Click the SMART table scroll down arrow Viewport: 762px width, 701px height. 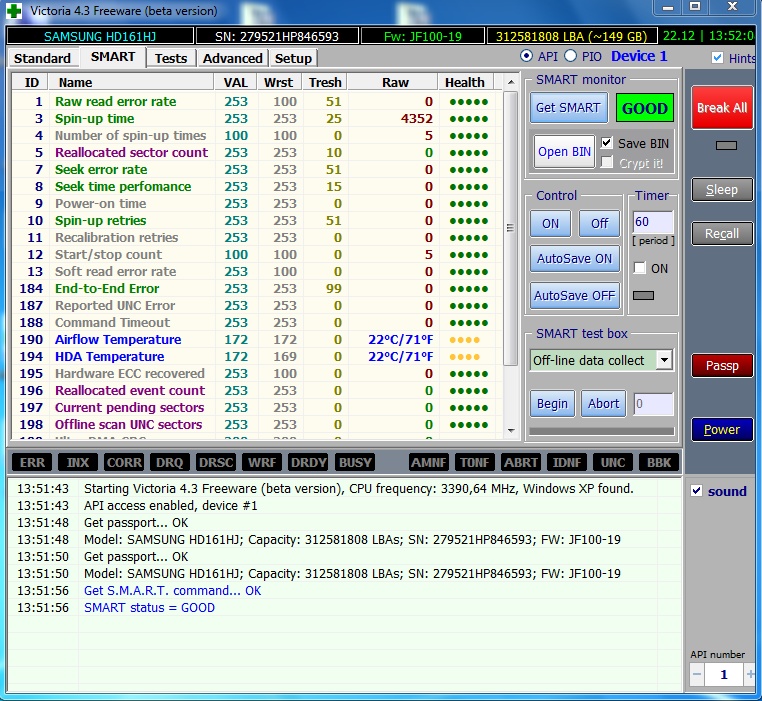511,430
